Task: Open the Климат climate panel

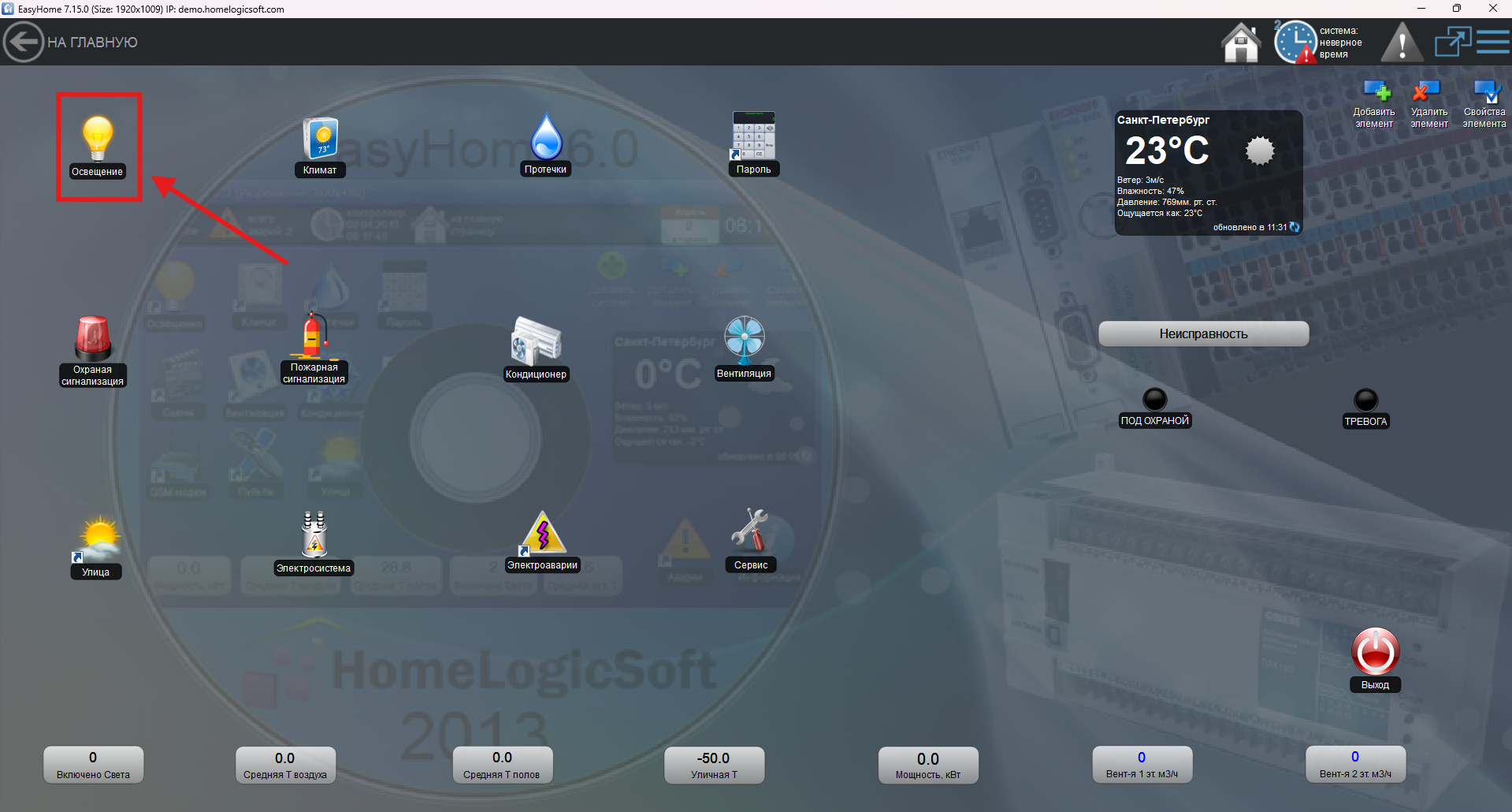Action: click(x=321, y=140)
